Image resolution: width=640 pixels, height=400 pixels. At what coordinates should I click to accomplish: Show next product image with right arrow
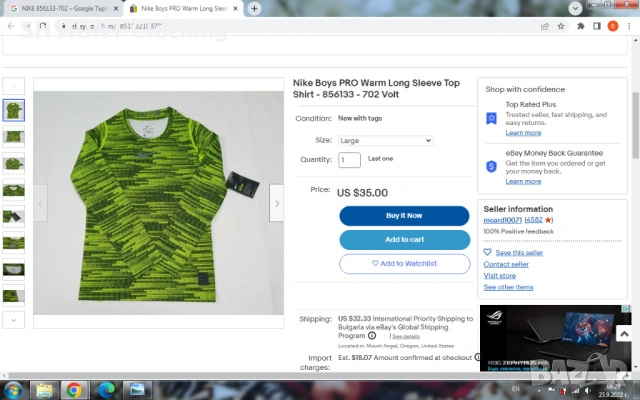[277, 203]
